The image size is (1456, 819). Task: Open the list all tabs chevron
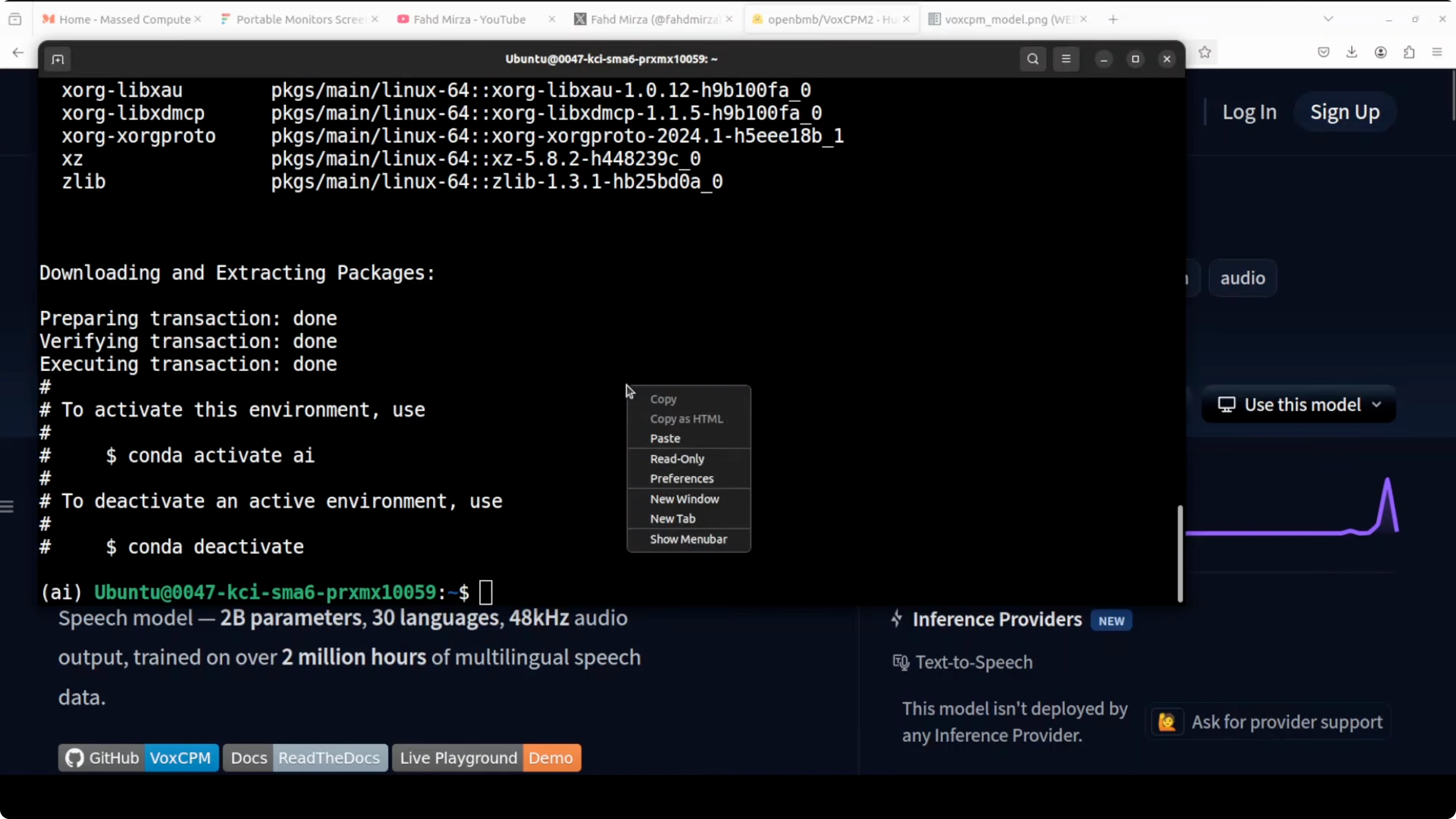tap(1328, 19)
